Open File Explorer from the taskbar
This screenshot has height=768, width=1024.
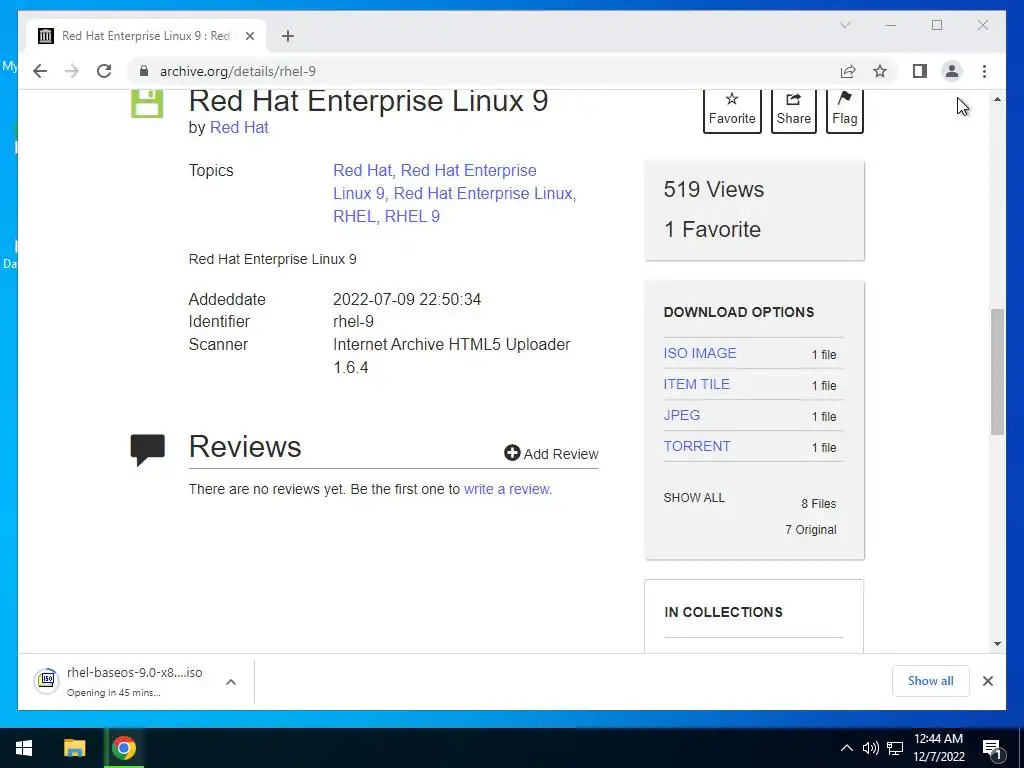(74, 748)
